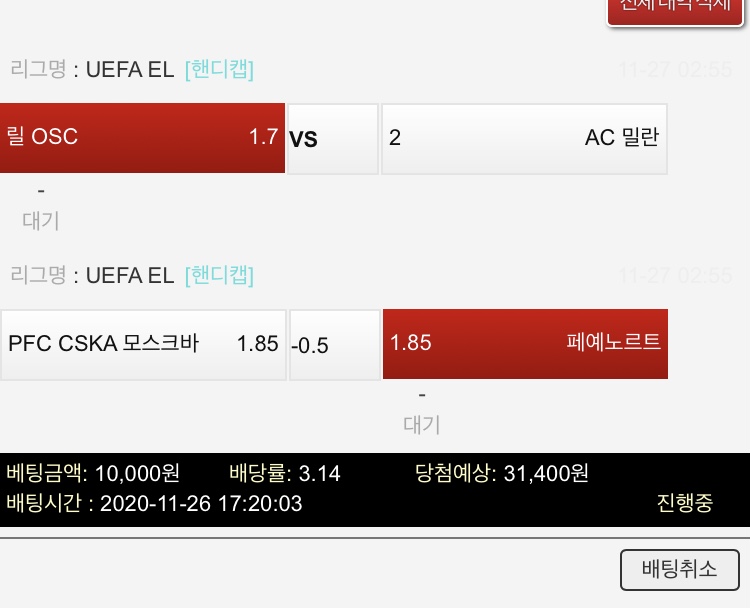
Task: Click the 핸디캡 tag of the CSKA match
Action: click(x=219, y=275)
